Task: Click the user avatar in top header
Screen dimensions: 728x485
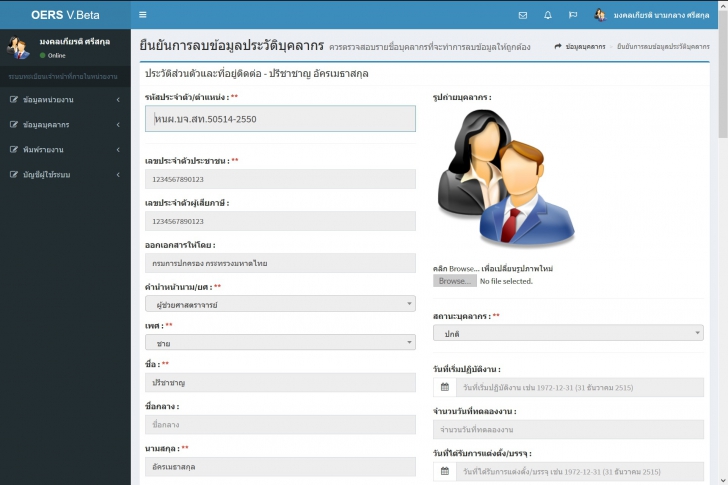Action: tap(600, 15)
